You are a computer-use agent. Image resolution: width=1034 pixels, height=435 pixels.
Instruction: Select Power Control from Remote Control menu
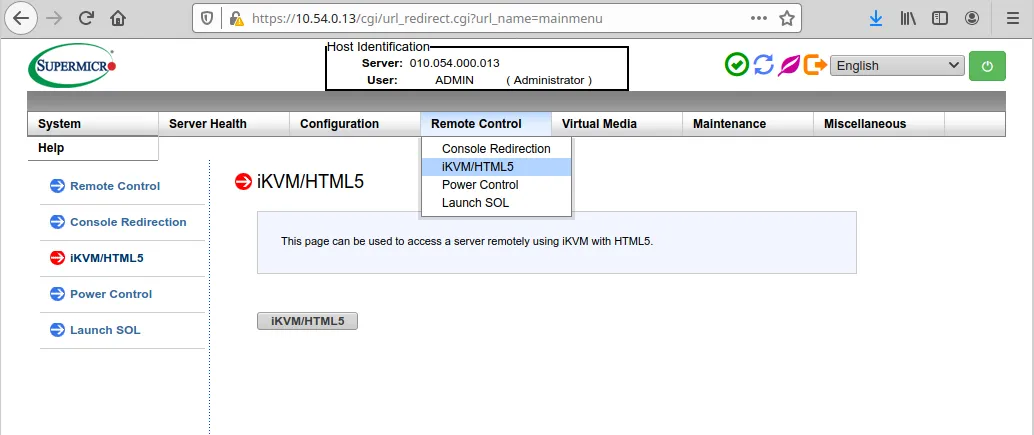click(480, 185)
